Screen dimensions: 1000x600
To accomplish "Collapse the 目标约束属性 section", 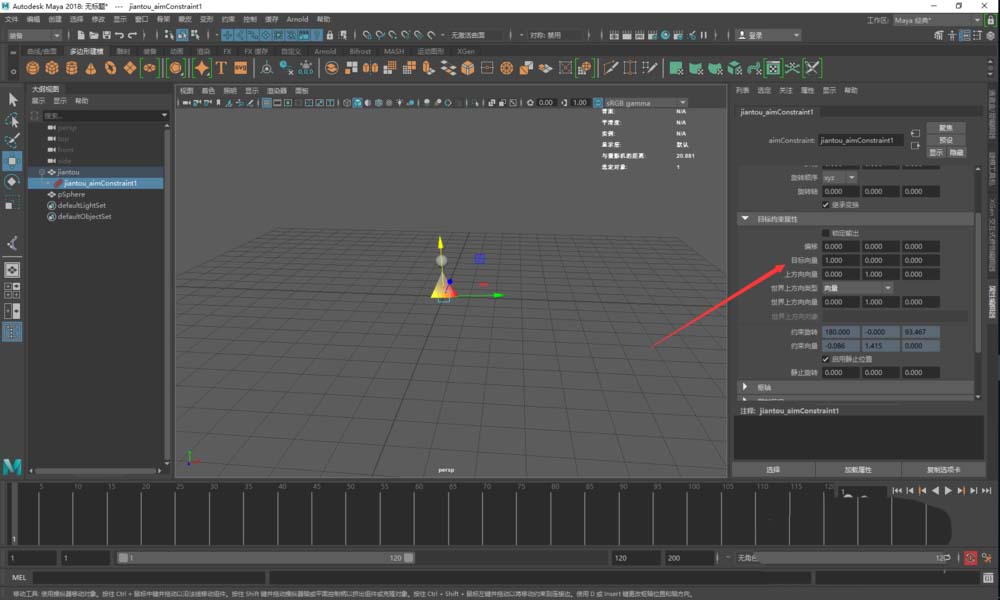I will tap(745, 219).
